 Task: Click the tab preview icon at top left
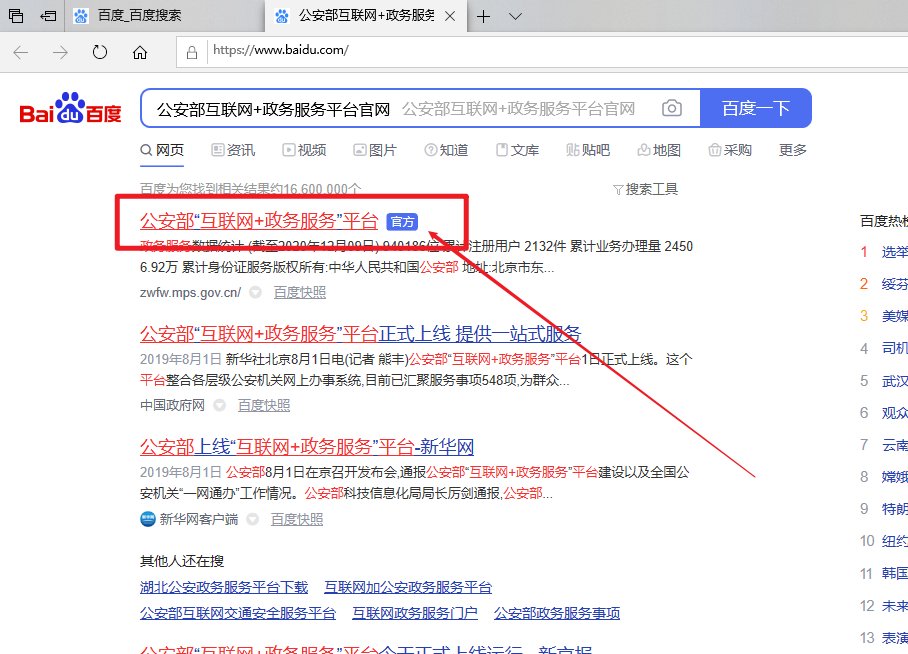[14, 16]
